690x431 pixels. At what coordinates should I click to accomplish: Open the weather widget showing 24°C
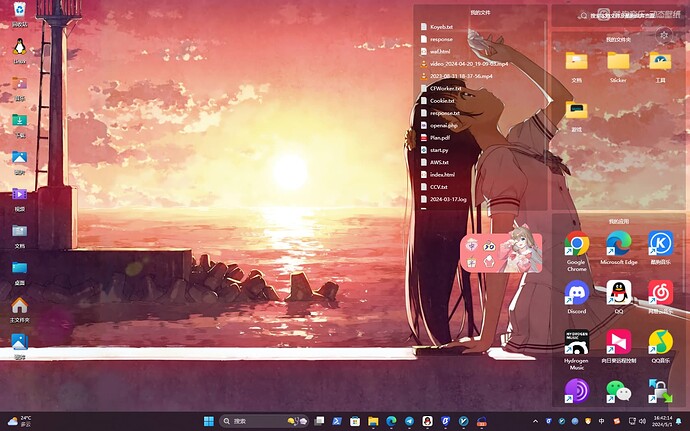pyautogui.click(x=20, y=421)
